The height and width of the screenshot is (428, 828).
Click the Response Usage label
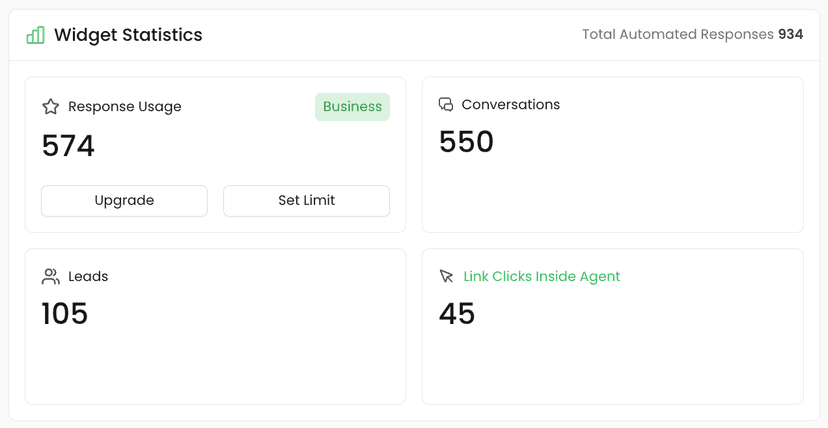[x=125, y=106]
